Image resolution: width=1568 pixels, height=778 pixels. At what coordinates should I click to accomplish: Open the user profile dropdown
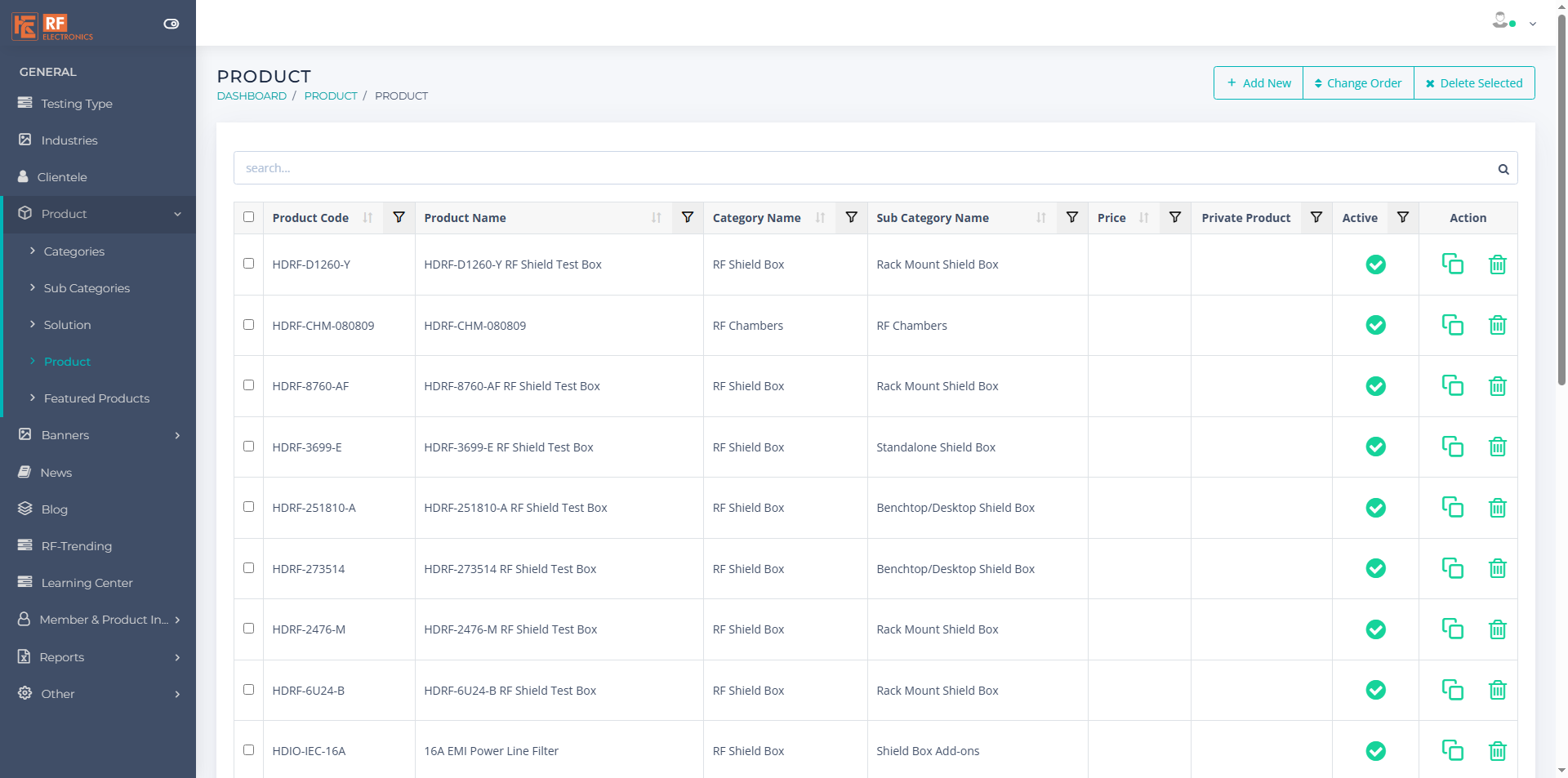[1513, 22]
